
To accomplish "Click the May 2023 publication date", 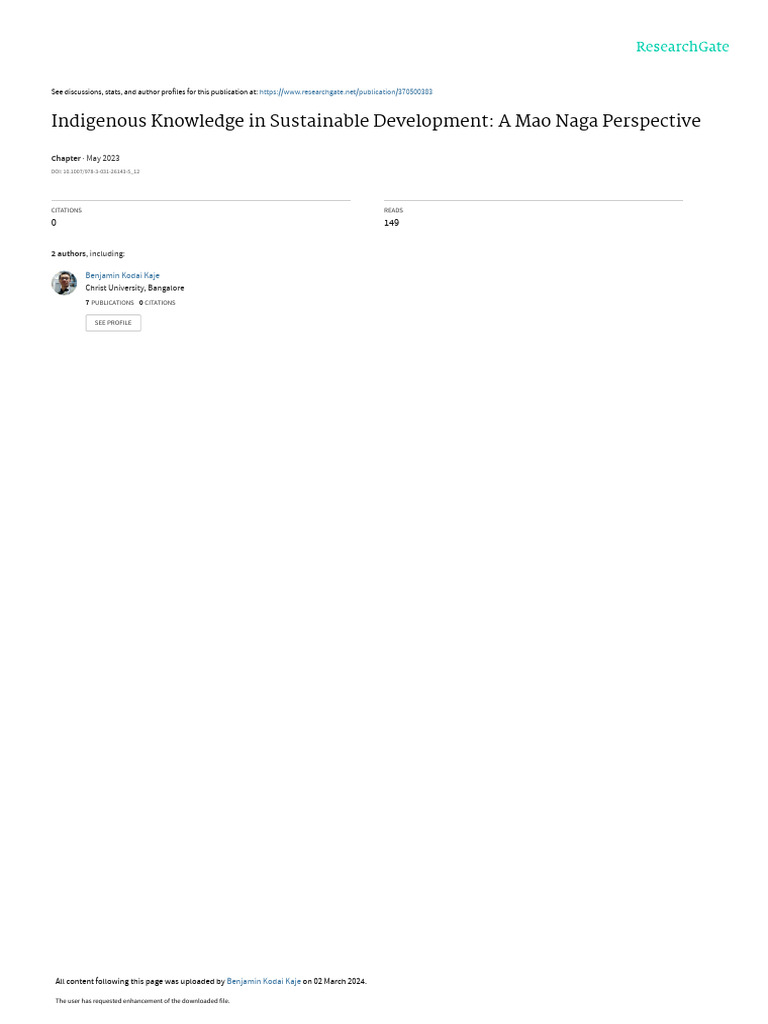I will [x=103, y=159].
